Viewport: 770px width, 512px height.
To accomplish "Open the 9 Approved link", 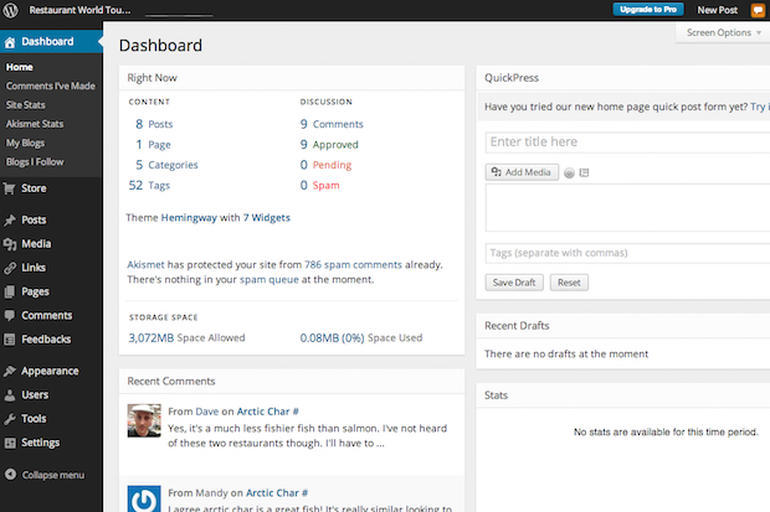I will 329,145.
